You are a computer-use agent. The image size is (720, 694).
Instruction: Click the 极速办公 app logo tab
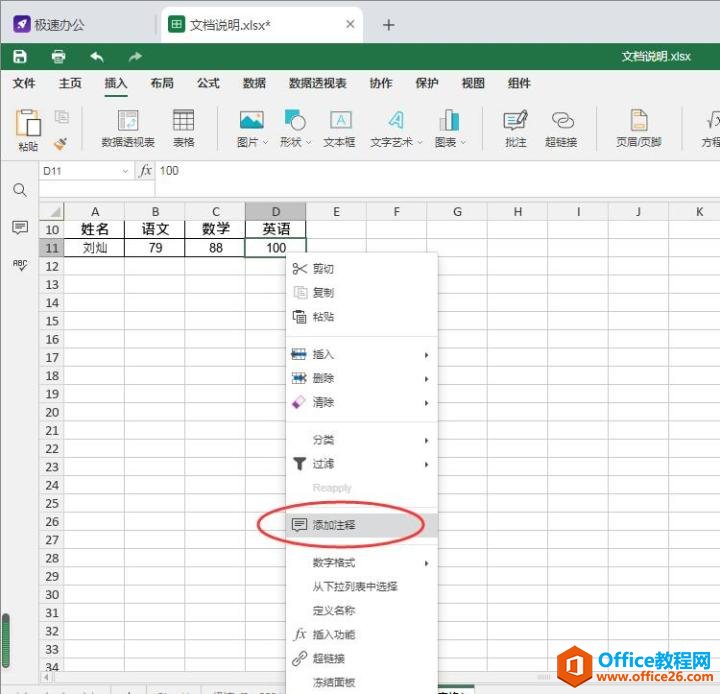click(x=49, y=25)
